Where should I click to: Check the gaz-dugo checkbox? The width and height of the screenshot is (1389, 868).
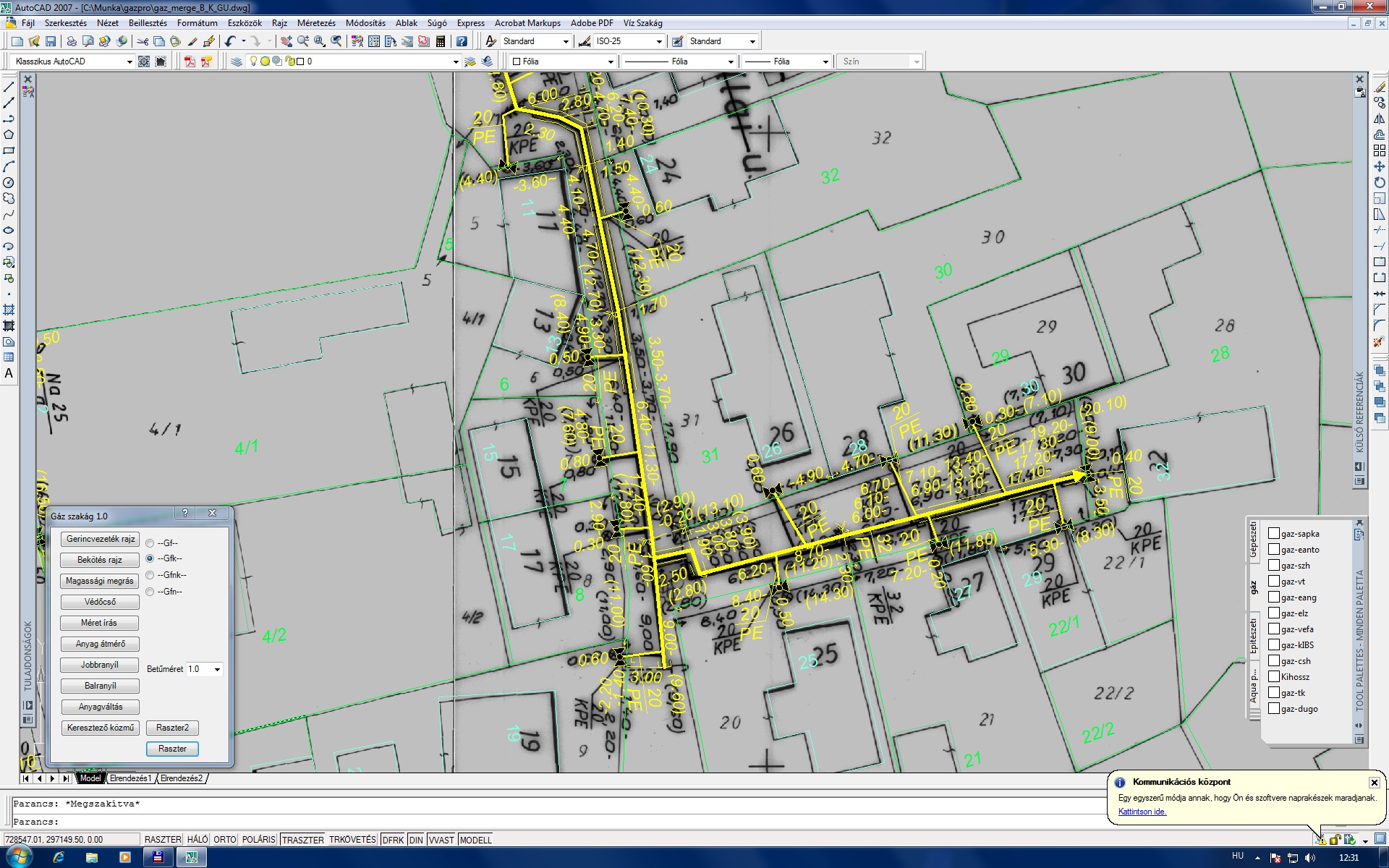(x=1274, y=708)
